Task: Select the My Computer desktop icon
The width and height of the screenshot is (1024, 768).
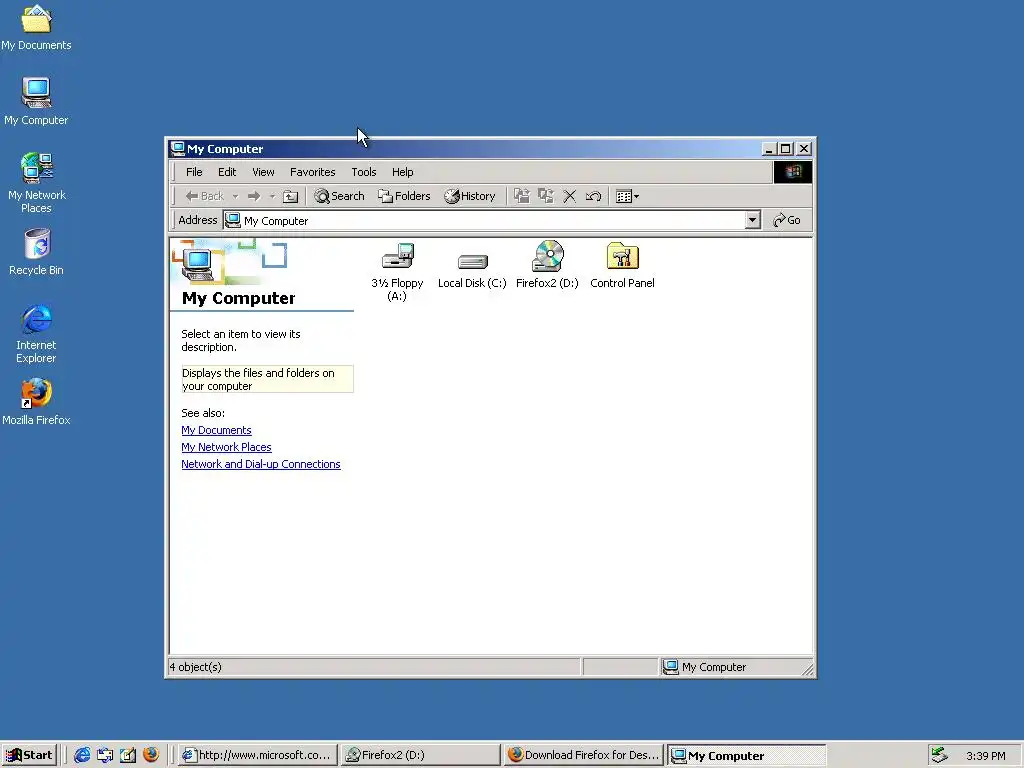Action: pos(36,101)
